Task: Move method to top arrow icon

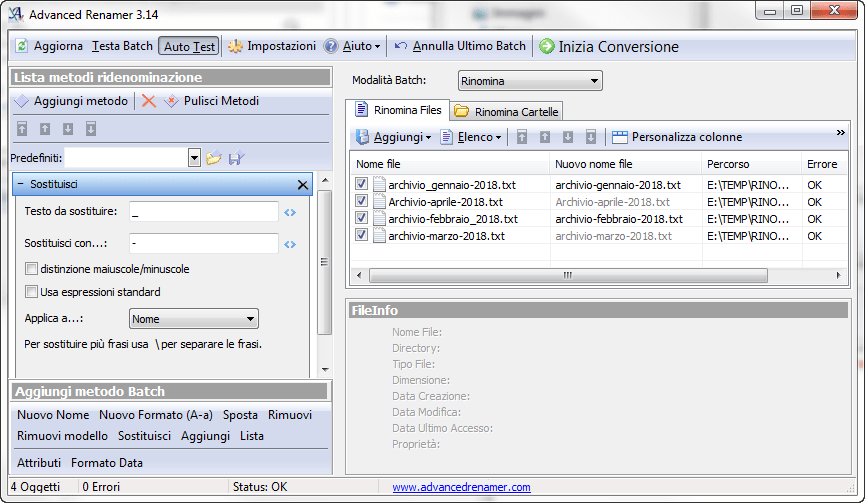Action: click(22, 129)
